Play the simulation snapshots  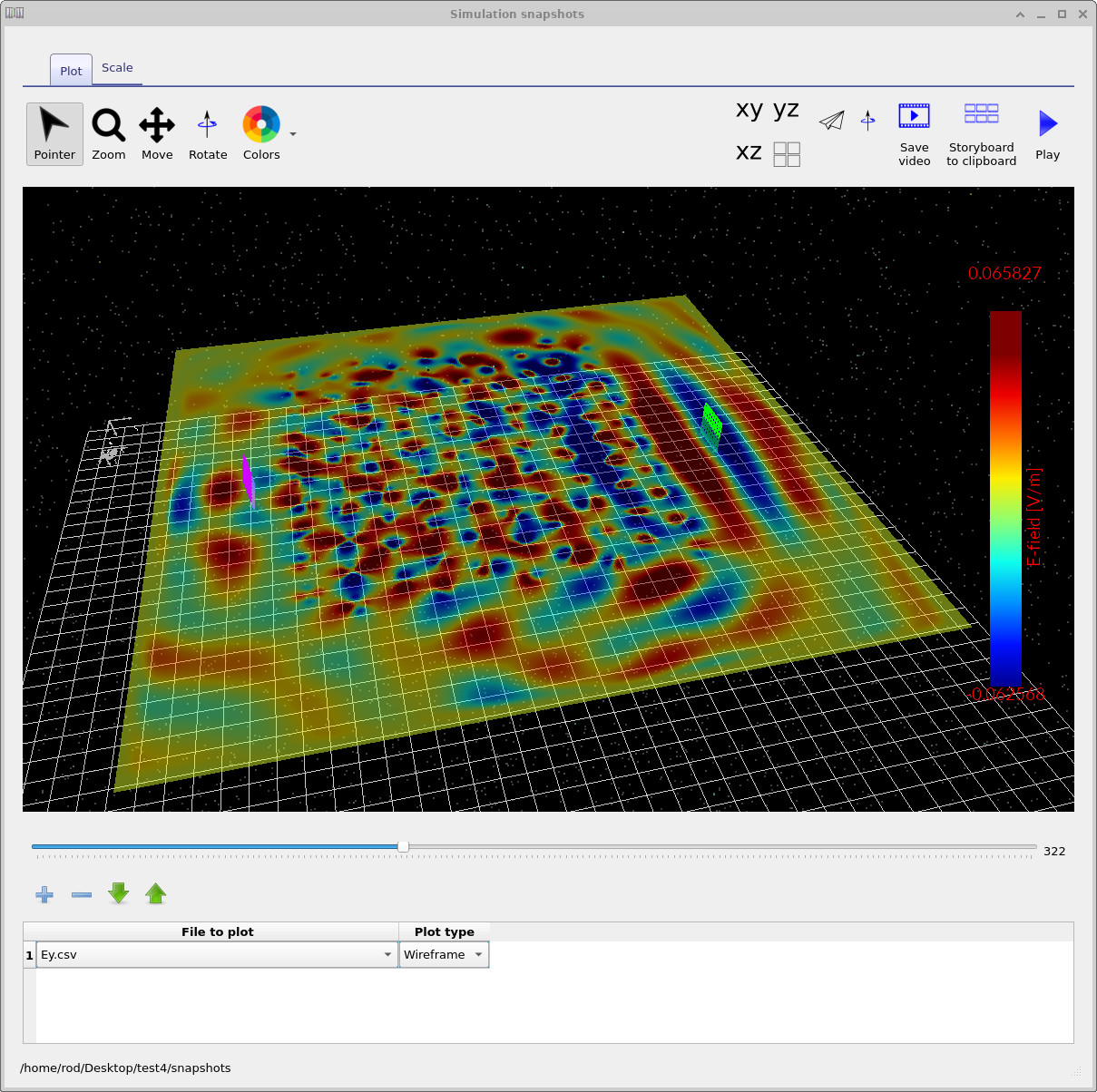point(1048,134)
